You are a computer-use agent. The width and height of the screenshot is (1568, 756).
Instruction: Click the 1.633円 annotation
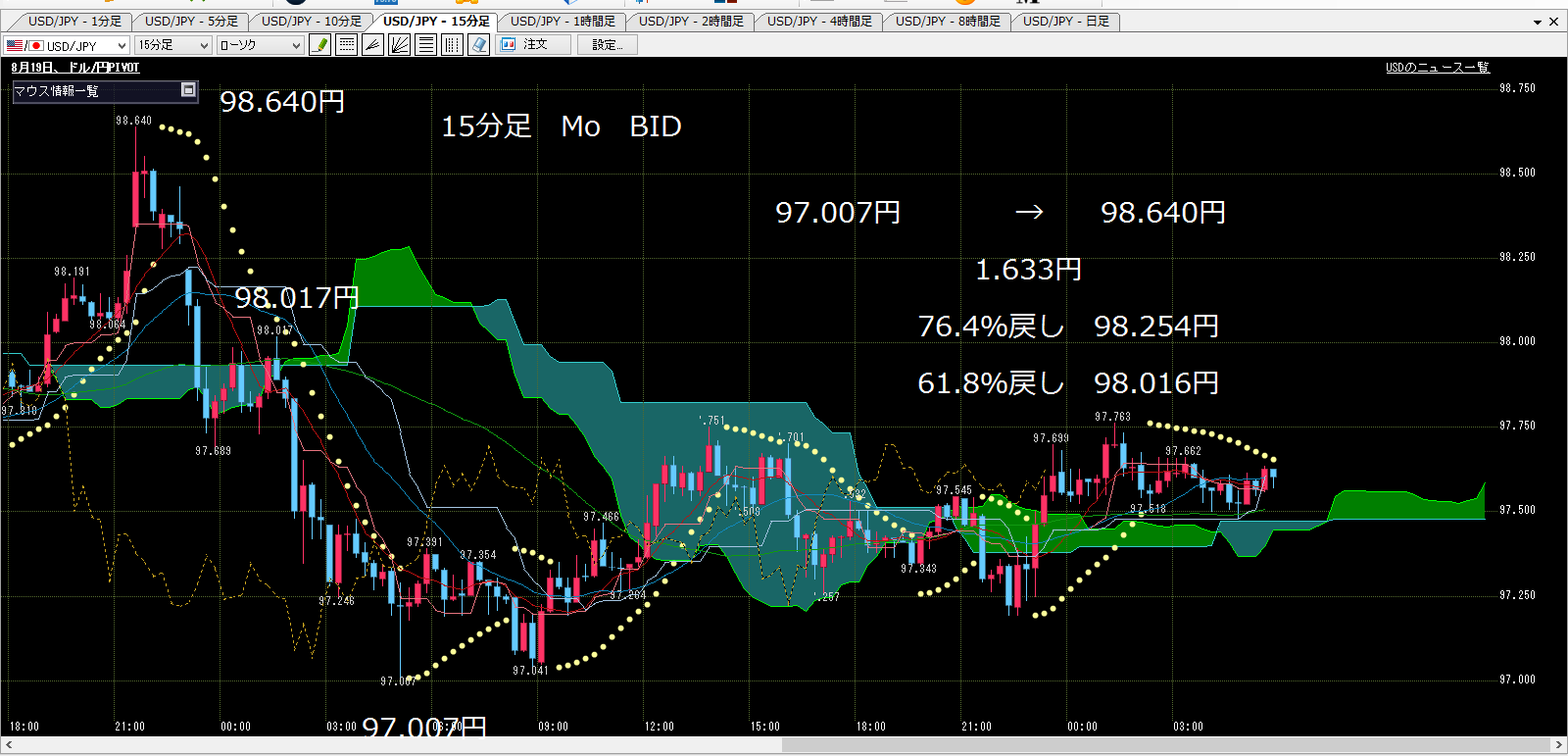tap(1028, 270)
